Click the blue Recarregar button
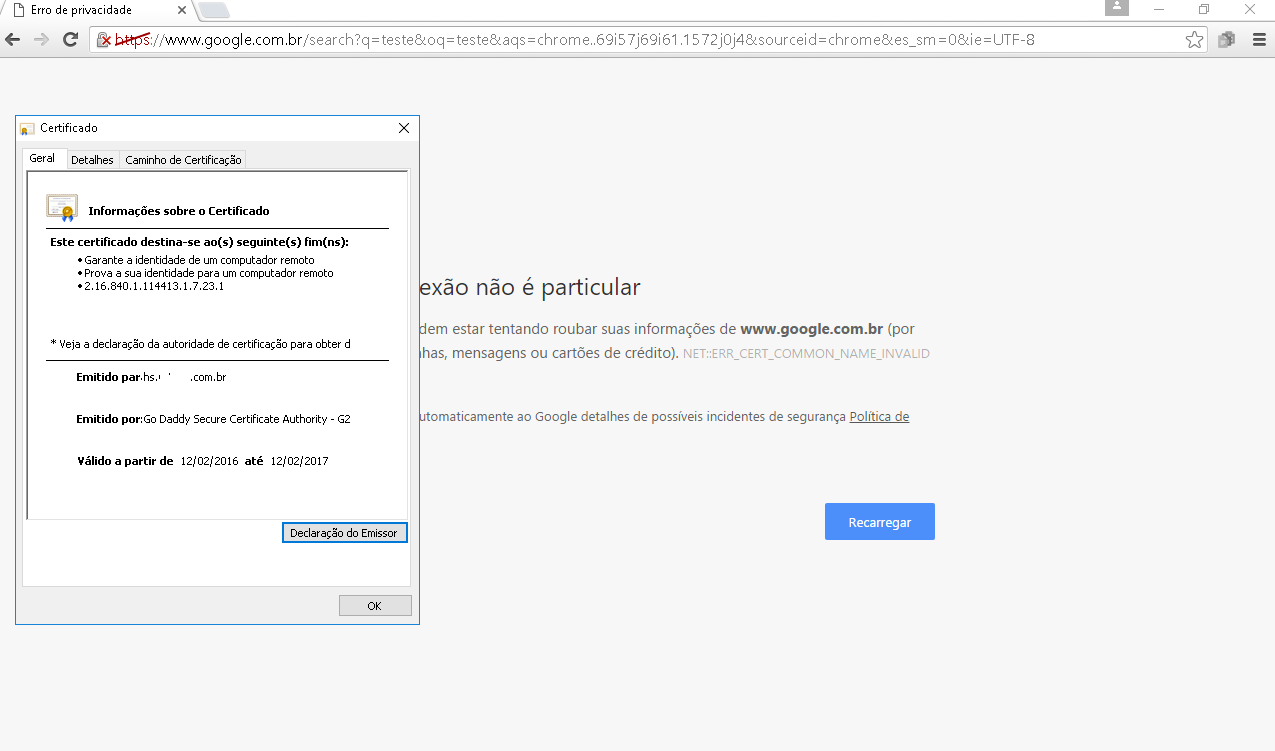 tap(880, 522)
